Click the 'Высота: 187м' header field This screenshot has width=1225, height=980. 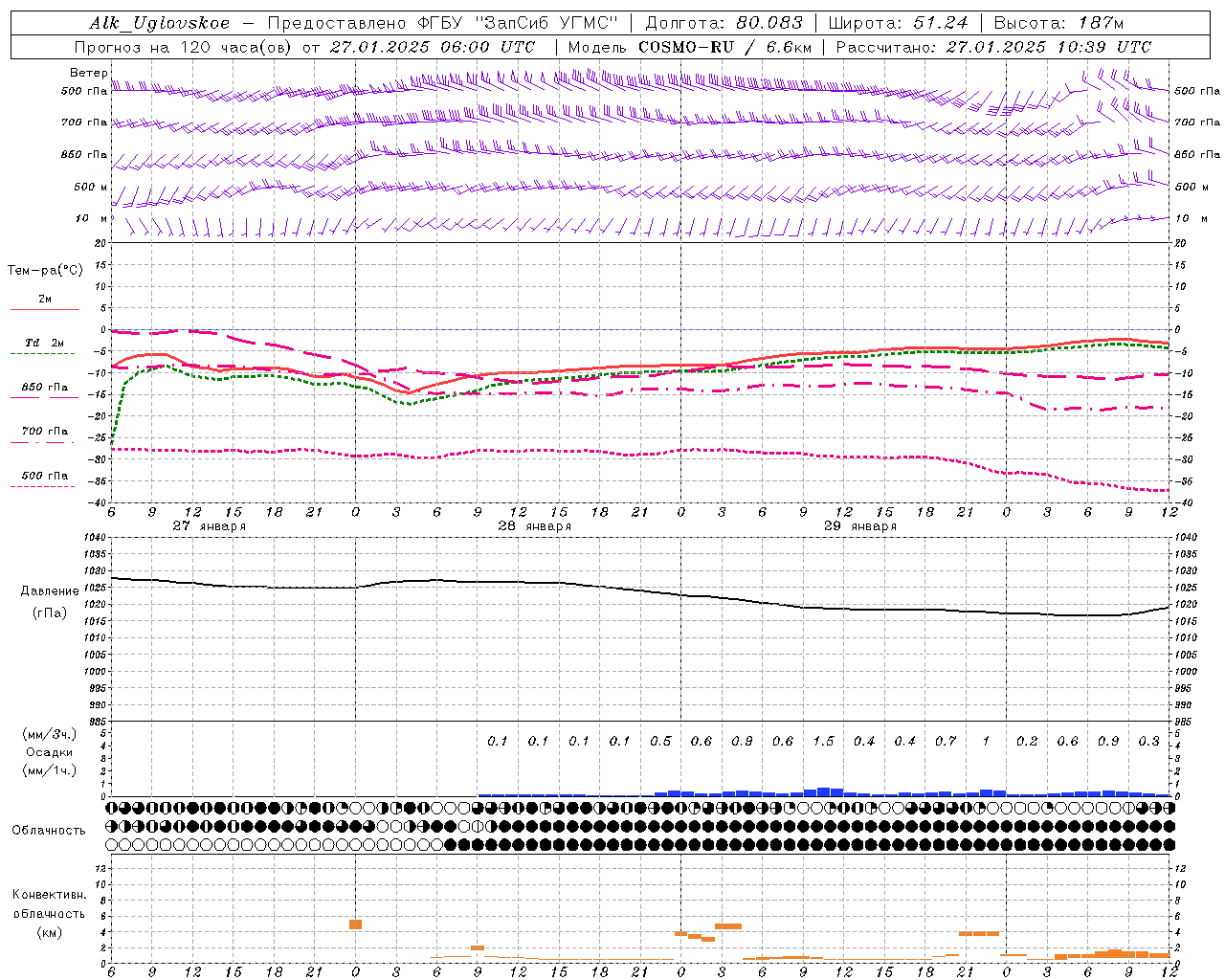(x=1059, y=23)
